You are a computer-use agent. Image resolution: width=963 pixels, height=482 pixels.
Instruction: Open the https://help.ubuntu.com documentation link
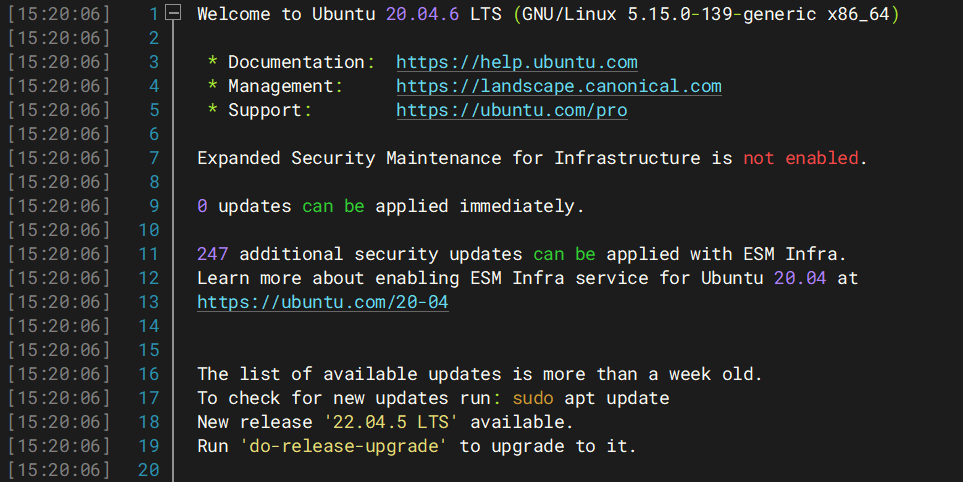(x=517, y=62)
